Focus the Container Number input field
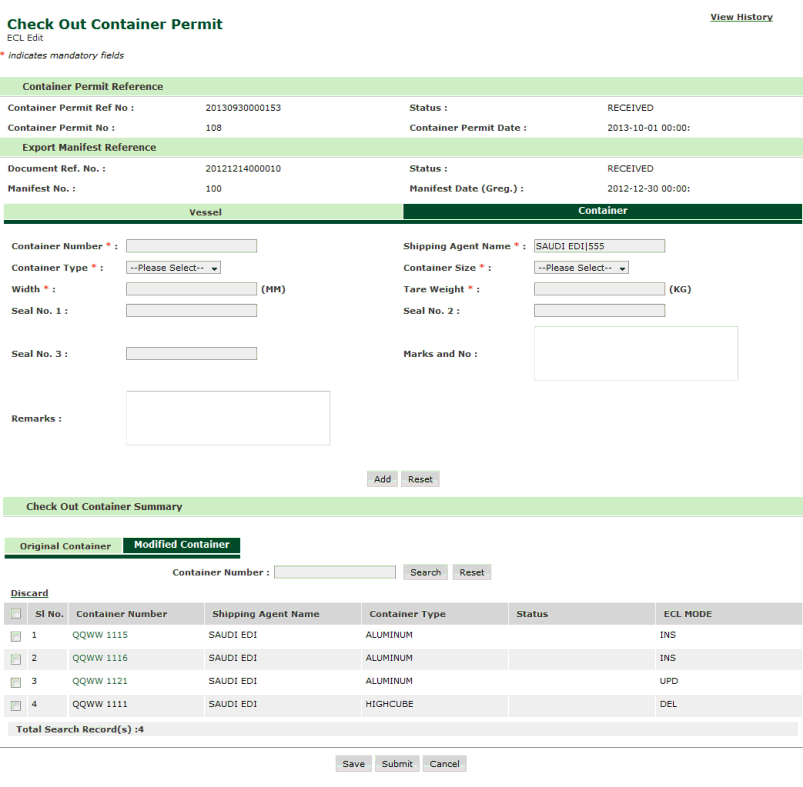The image size is (803, 787). 191,246
